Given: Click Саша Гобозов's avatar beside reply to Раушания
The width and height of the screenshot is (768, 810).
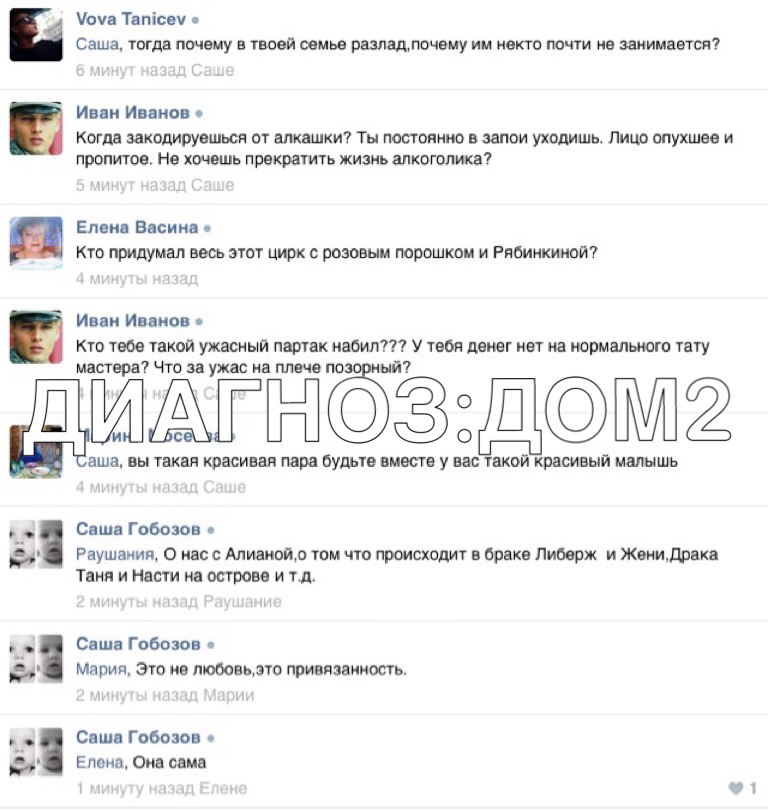Looking at the screenshot, I should [36, 544].
